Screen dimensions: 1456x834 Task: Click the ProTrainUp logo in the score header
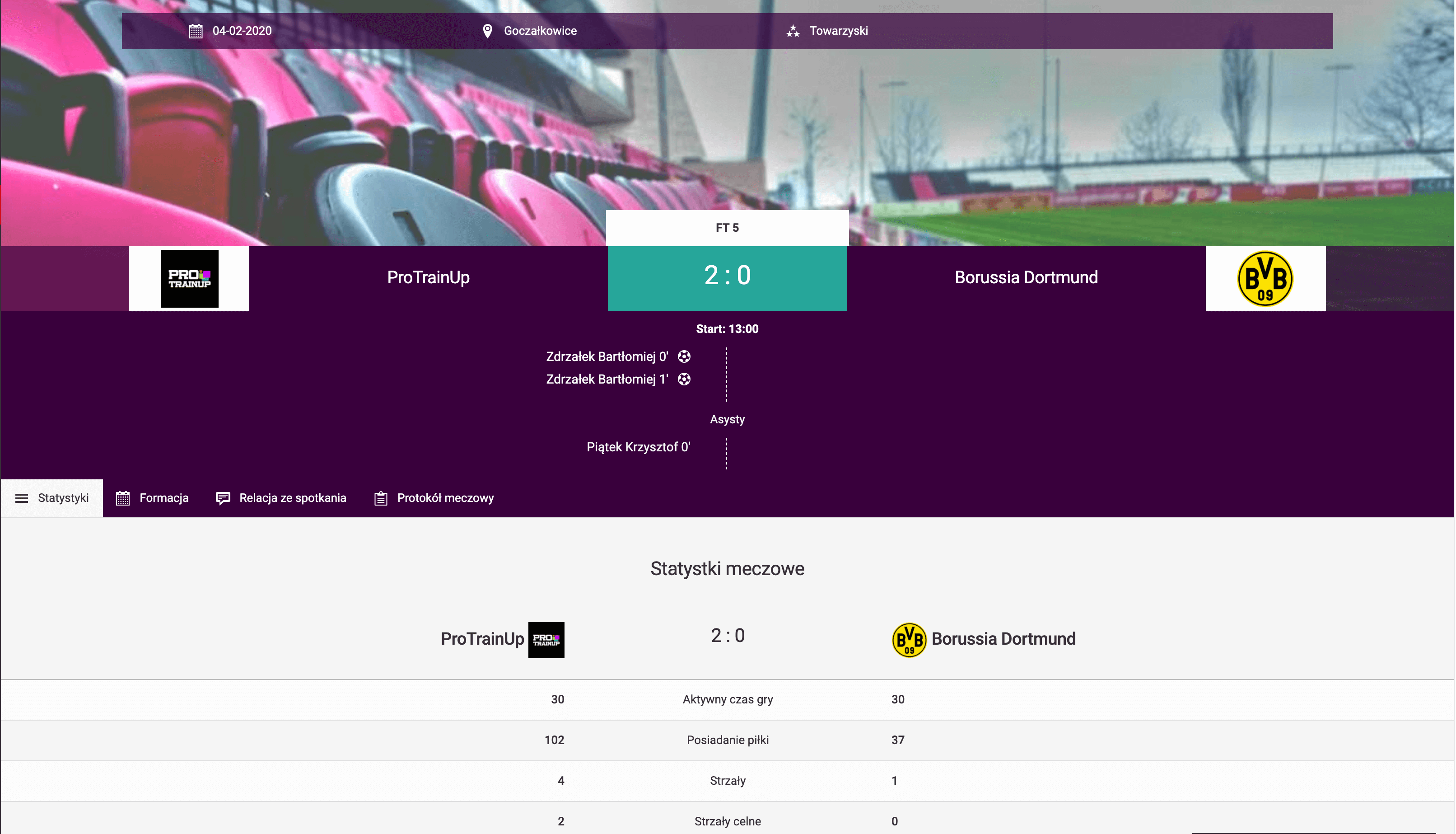point(190,279)
